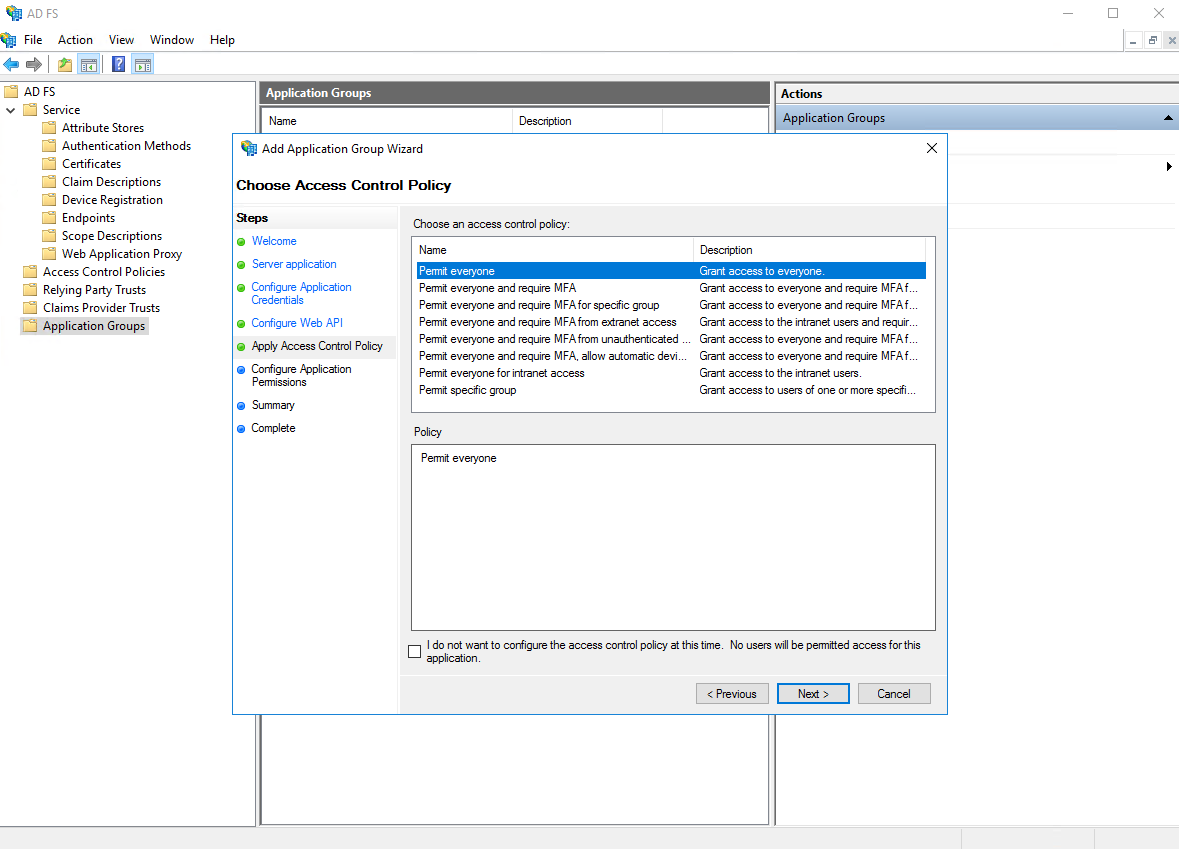Click the AD FS root folder icon
The image size is (1179, 849).
tap(11, 91)
